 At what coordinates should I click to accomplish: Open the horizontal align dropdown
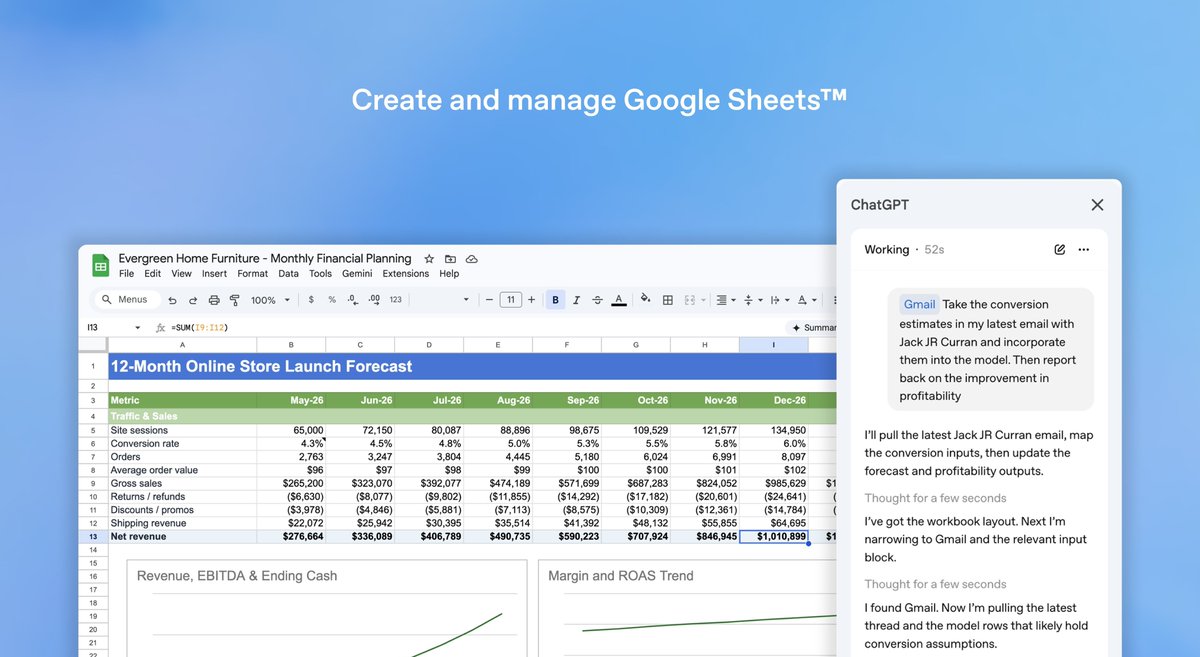(725, 300)
